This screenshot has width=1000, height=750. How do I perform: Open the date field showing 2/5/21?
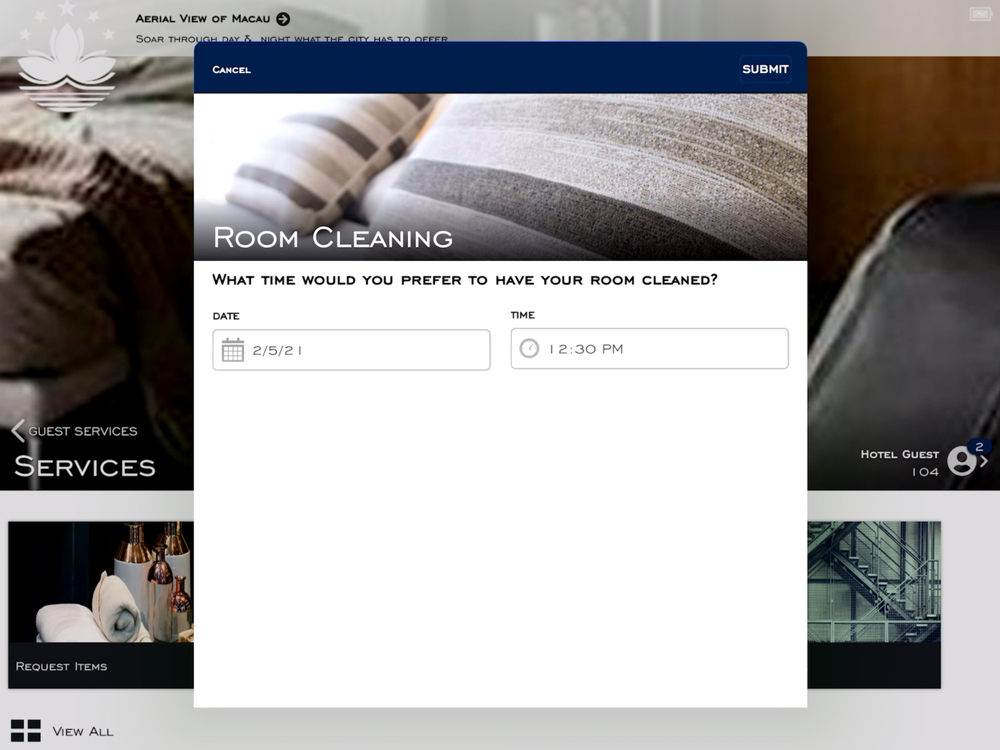(x=351, y=350)
